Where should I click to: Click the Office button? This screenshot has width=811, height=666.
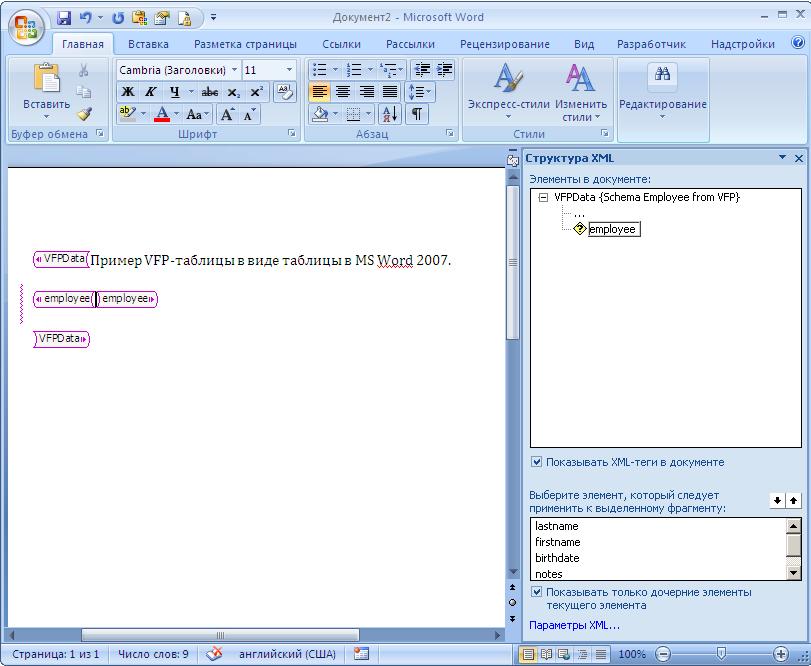coord(26,26)
